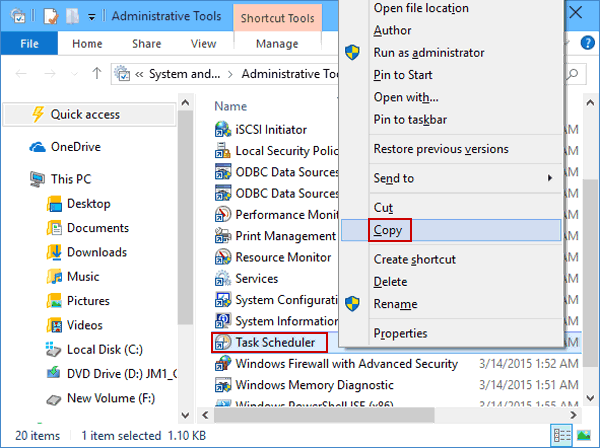This screenshot has height=448, width=600.
Task: Open the OneDrive cloud icon in sidebar
Action: (37, 147)
